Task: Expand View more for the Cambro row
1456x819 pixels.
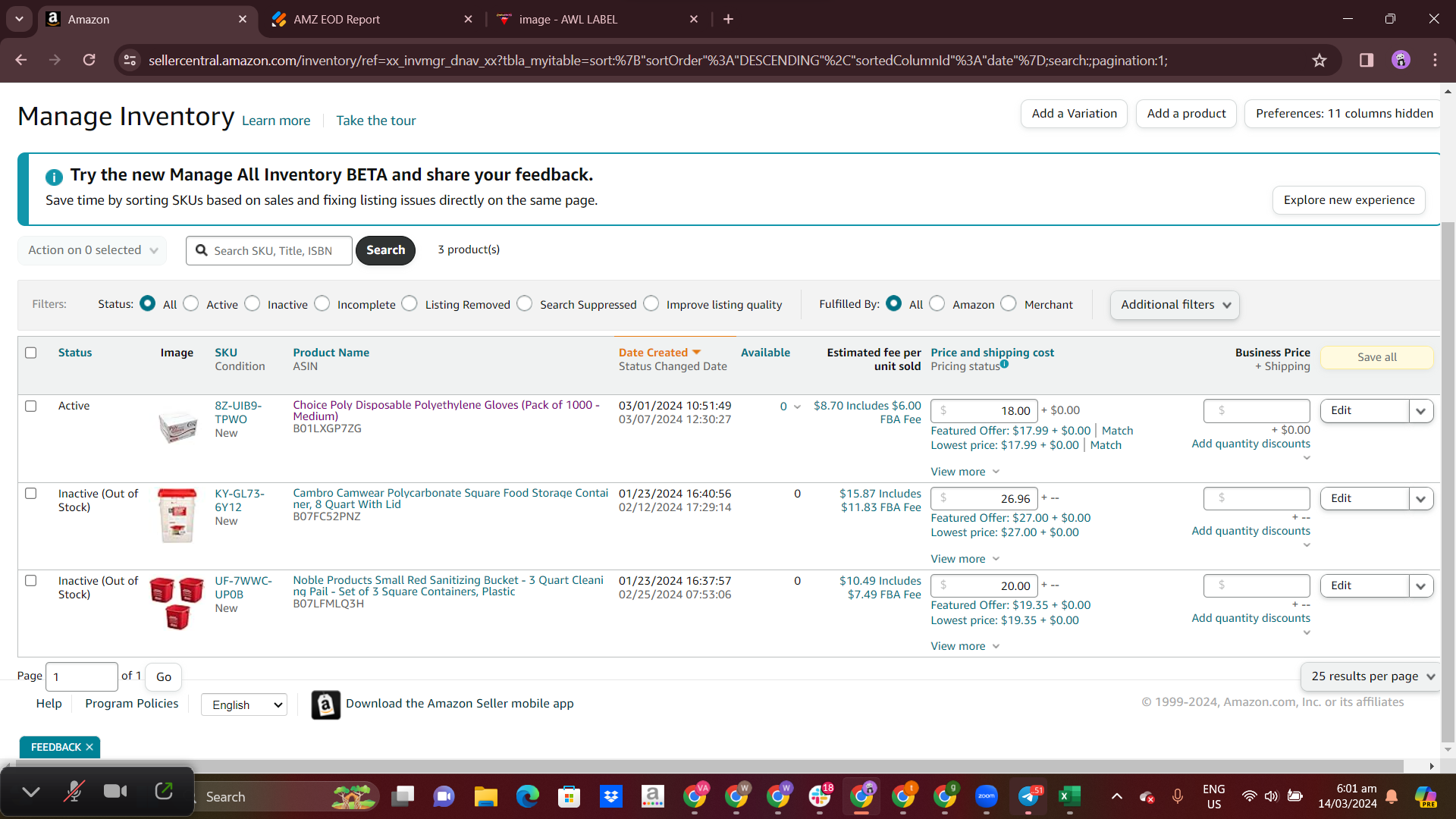Action: (x=965, y=559)
